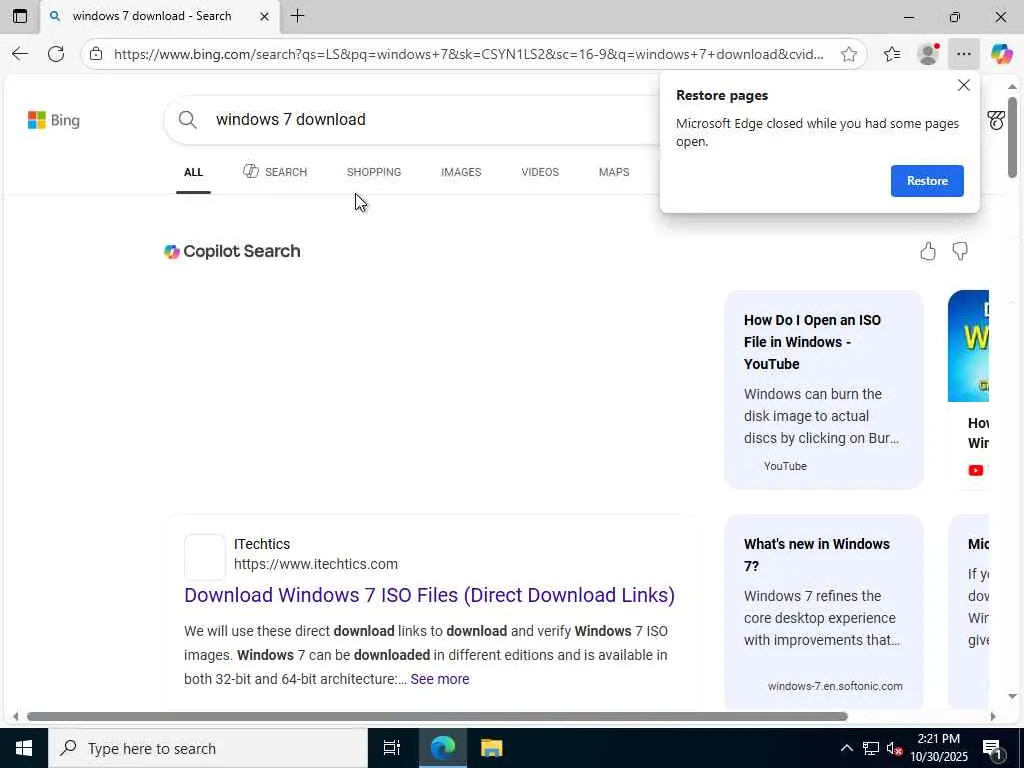Go to Bing home logo
The image size is (1024, 768).
pyautogui.click(x=54, y=120)
